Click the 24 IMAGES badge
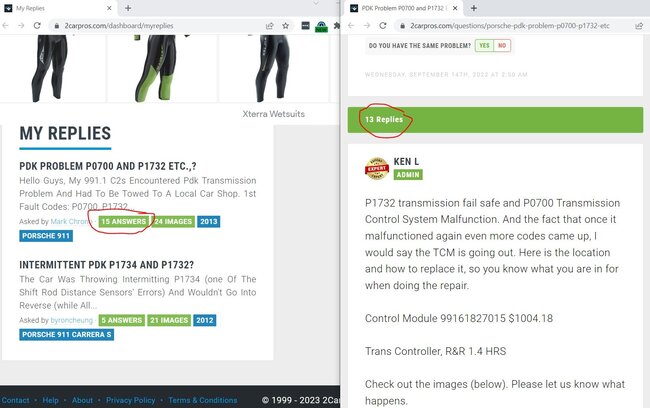The height and width of the screenshot is (408, 650). [x=173, y=222]
